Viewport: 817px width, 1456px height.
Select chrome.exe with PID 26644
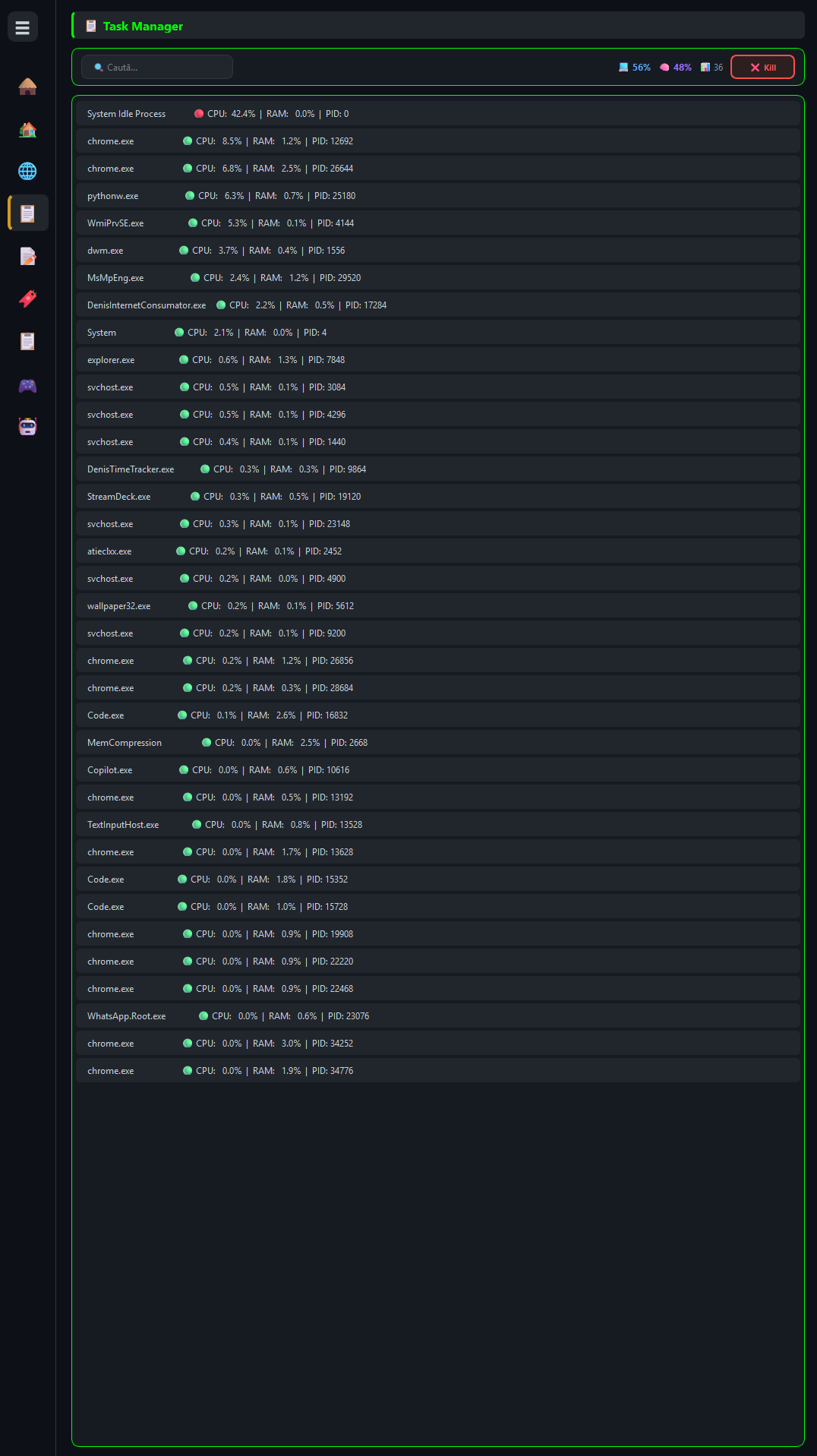pyautogui.click(x=438, y=169)
